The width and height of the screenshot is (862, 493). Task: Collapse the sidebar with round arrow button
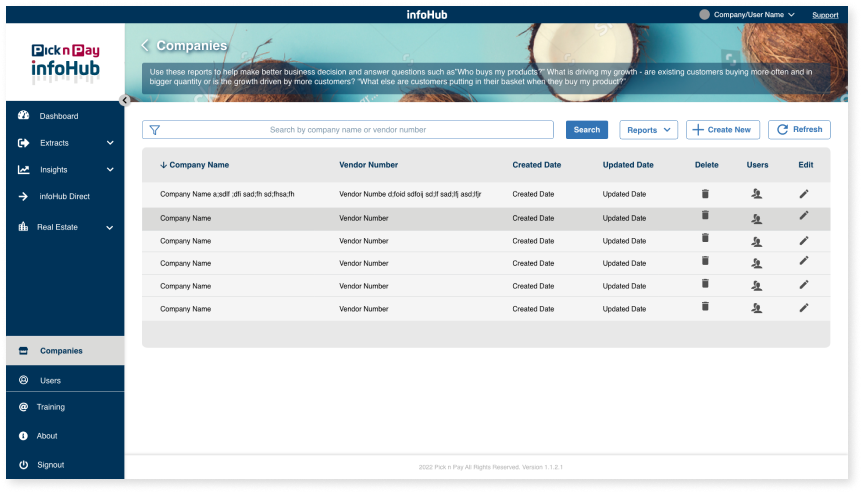pos(125,100)
